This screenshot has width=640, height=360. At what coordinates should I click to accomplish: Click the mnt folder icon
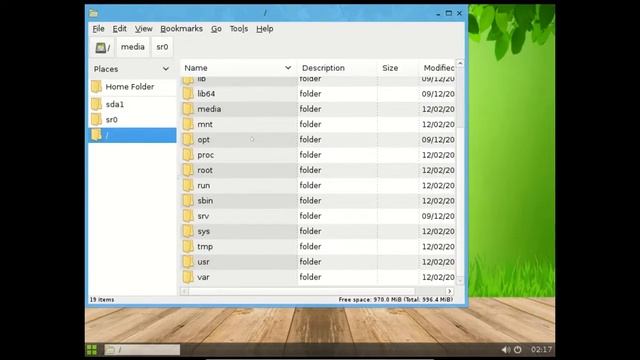point(188,124)
